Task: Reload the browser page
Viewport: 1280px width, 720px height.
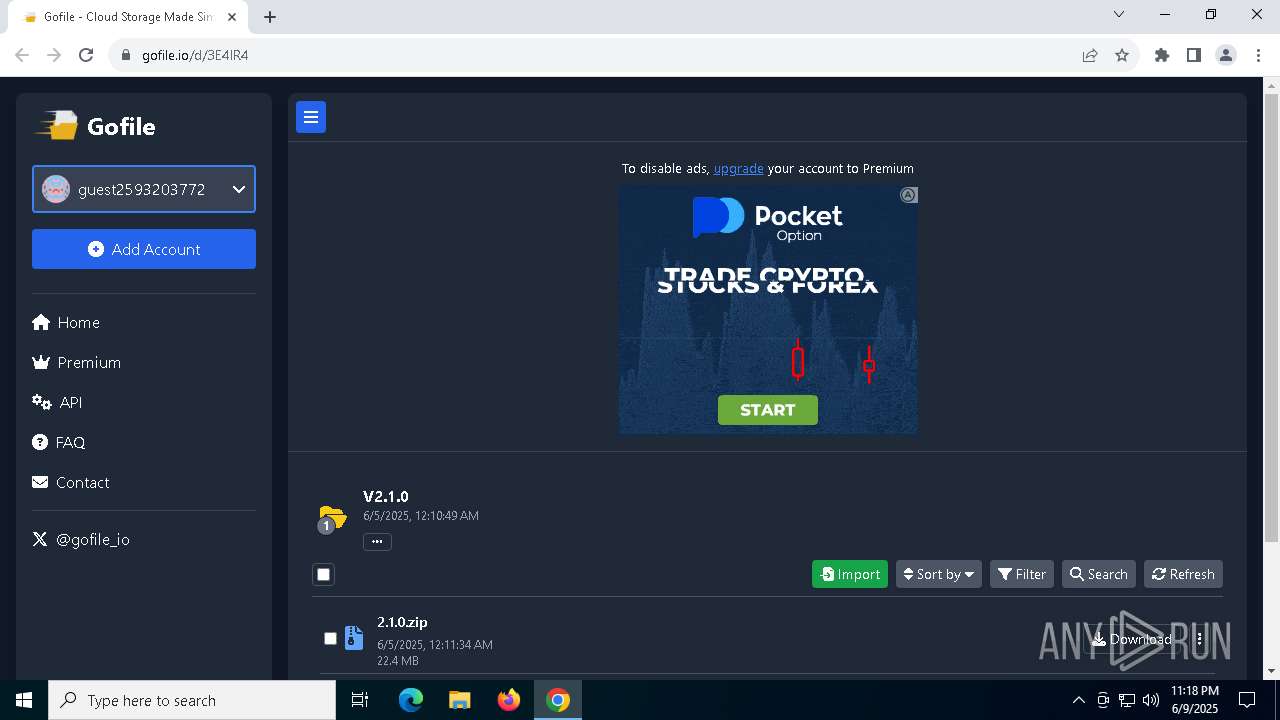Action: (x=86, y=55)
